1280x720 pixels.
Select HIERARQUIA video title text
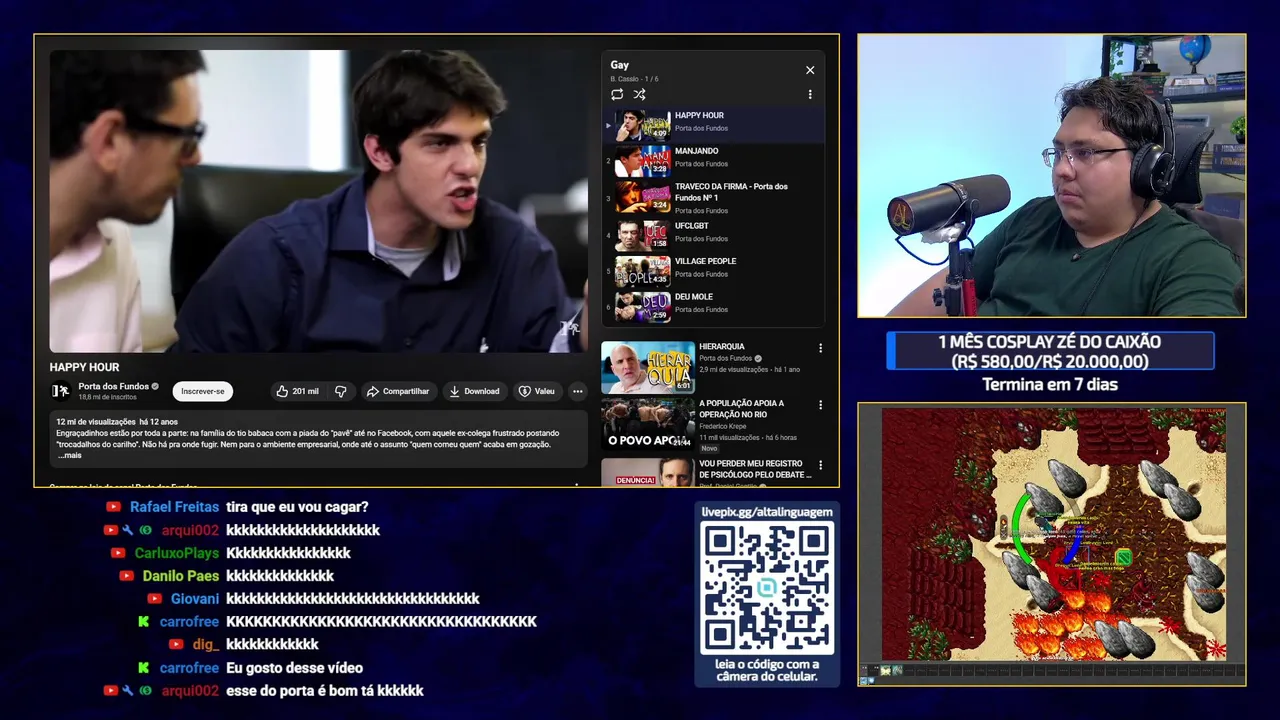pyautogui.click(x=722, y=347)
